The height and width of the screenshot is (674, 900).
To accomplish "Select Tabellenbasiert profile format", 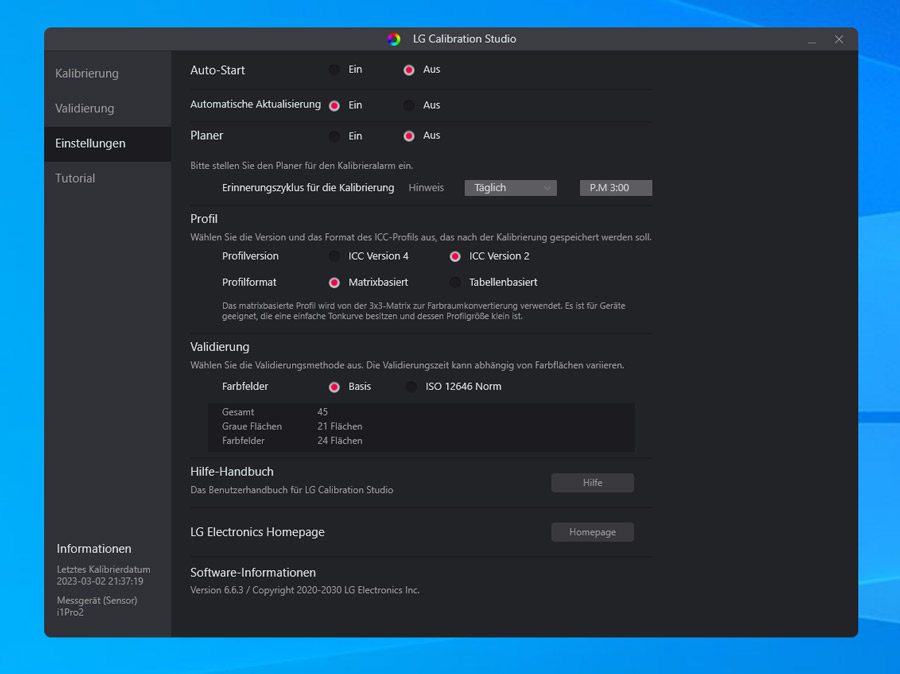I will [x=455, y=282].
